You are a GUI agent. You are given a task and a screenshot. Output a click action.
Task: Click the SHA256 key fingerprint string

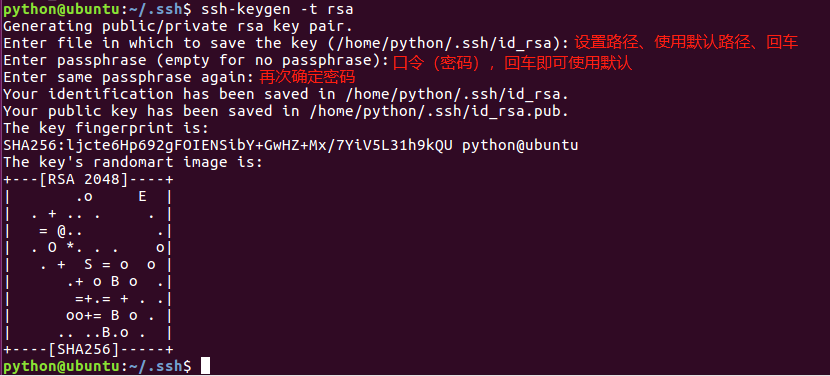pyautogui.click(x=228, y=145)
